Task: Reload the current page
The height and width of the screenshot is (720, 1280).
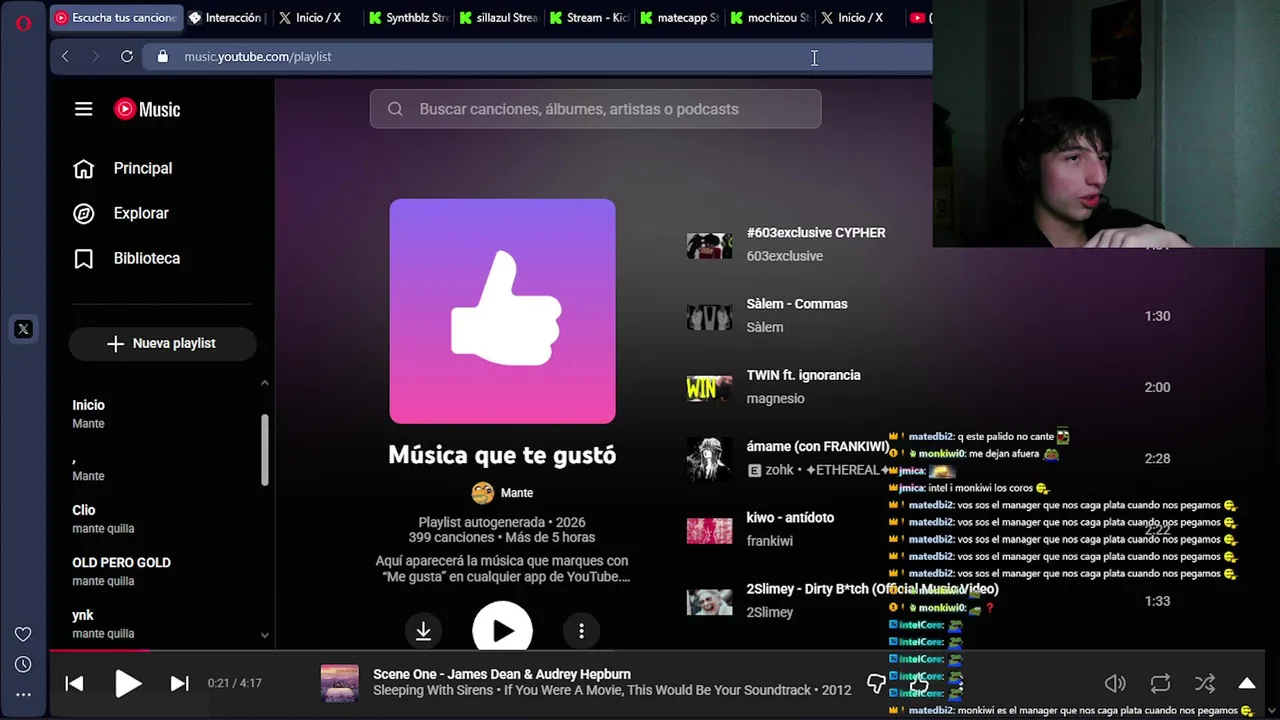Action: tap(127, 56)
